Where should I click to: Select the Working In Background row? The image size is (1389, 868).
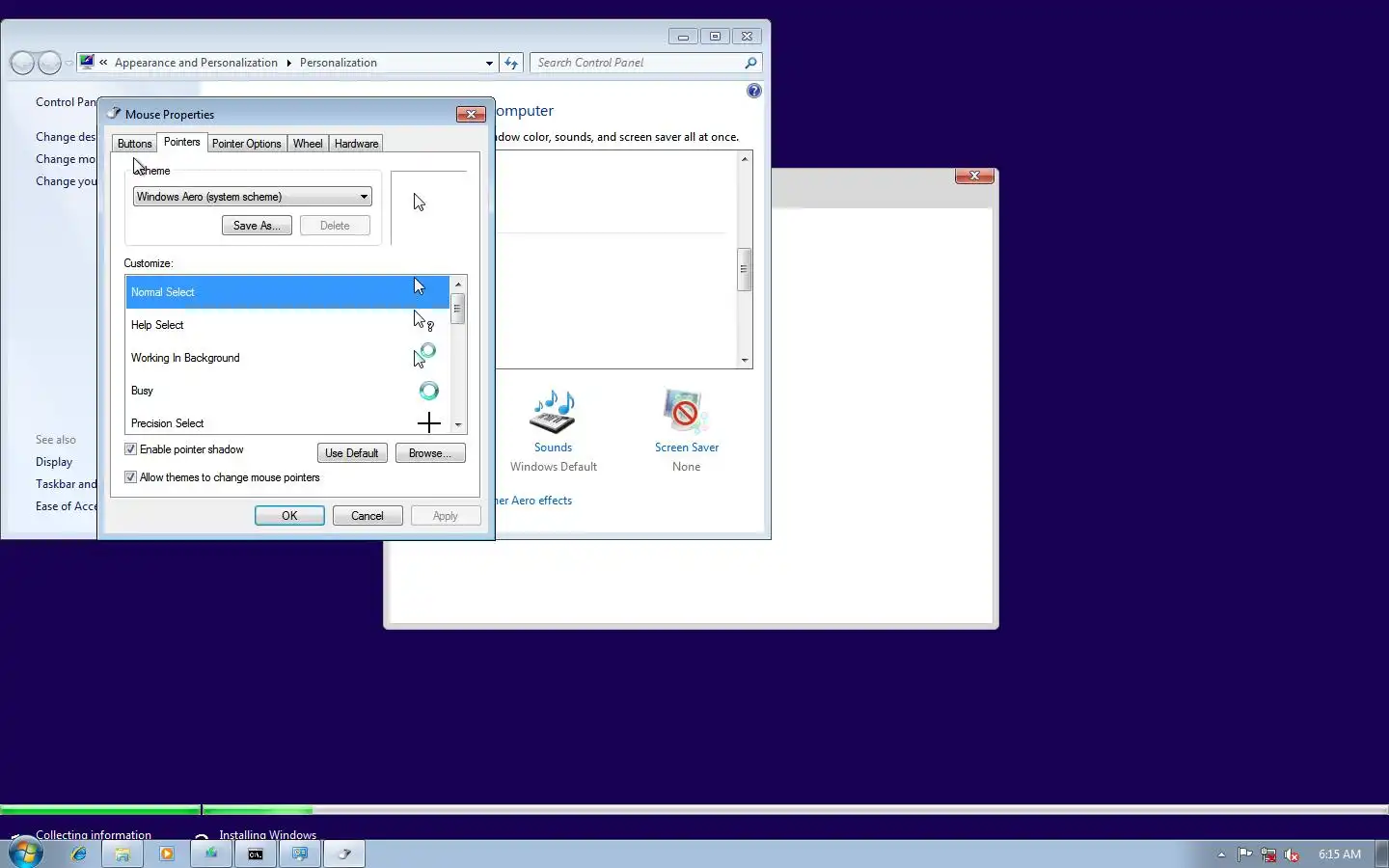[x=287, y=358]
